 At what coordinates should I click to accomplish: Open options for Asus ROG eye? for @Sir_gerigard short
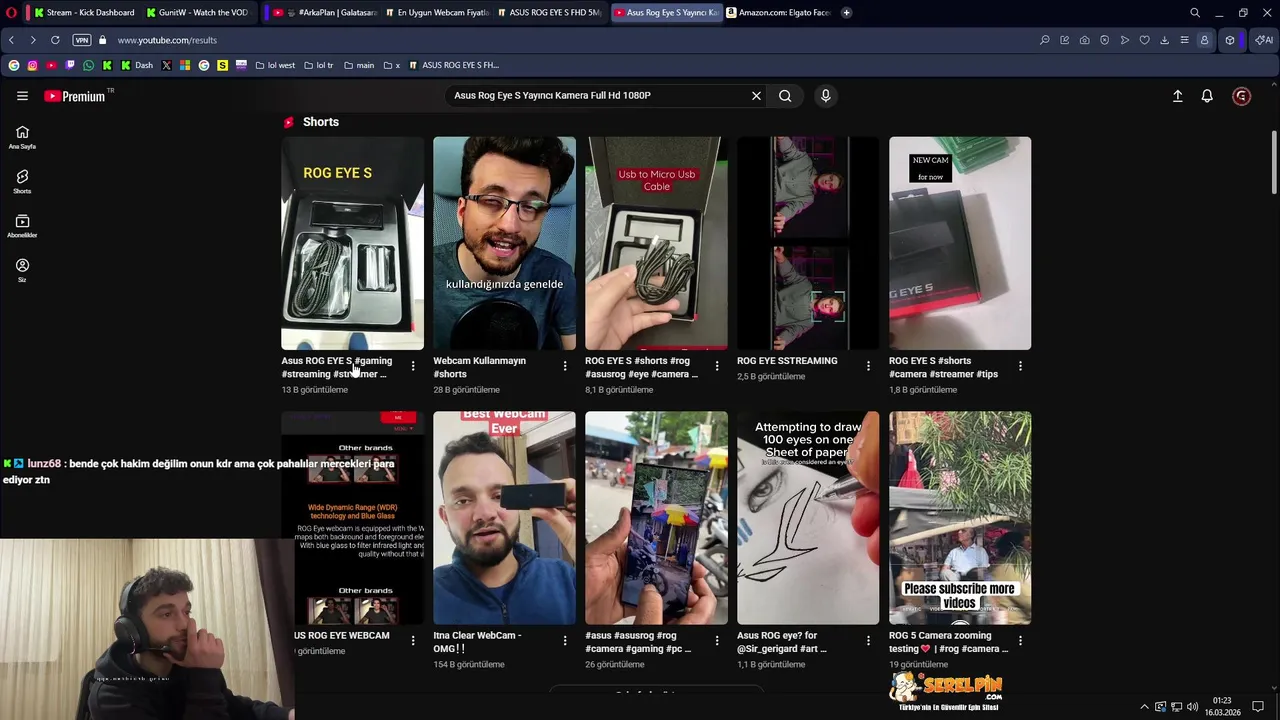coord(868,641)
